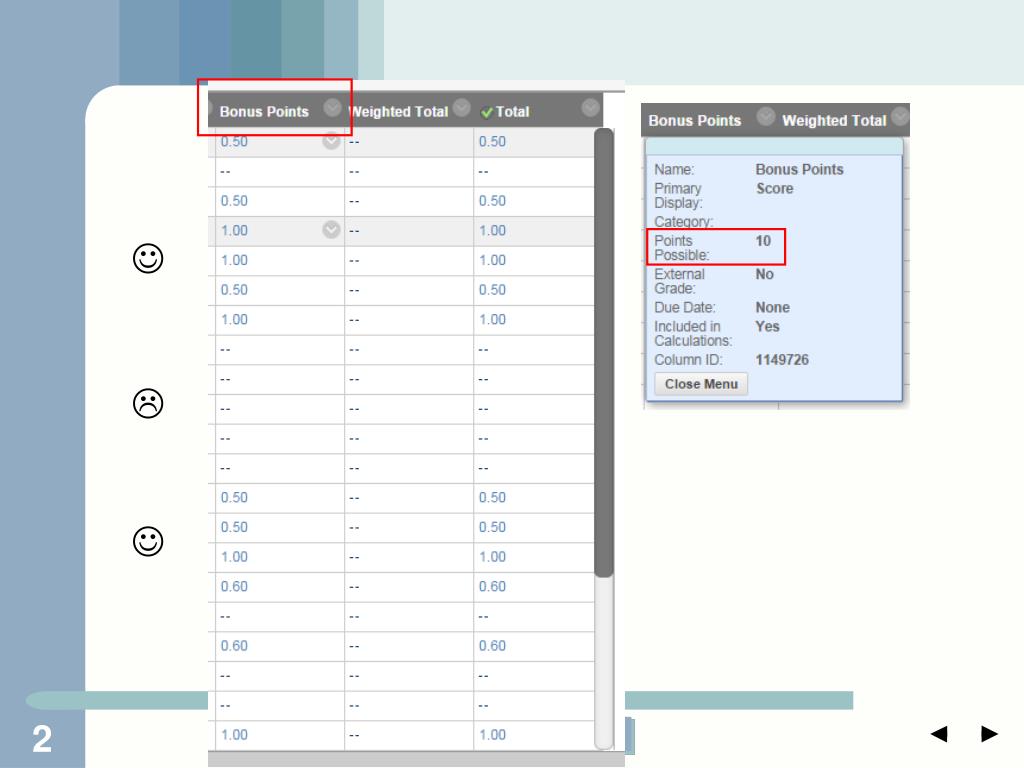Open the cell menu chevron in top 0.50 row
The height and width of the screenshot is (768, 1024).
click(x=332, y=140)
